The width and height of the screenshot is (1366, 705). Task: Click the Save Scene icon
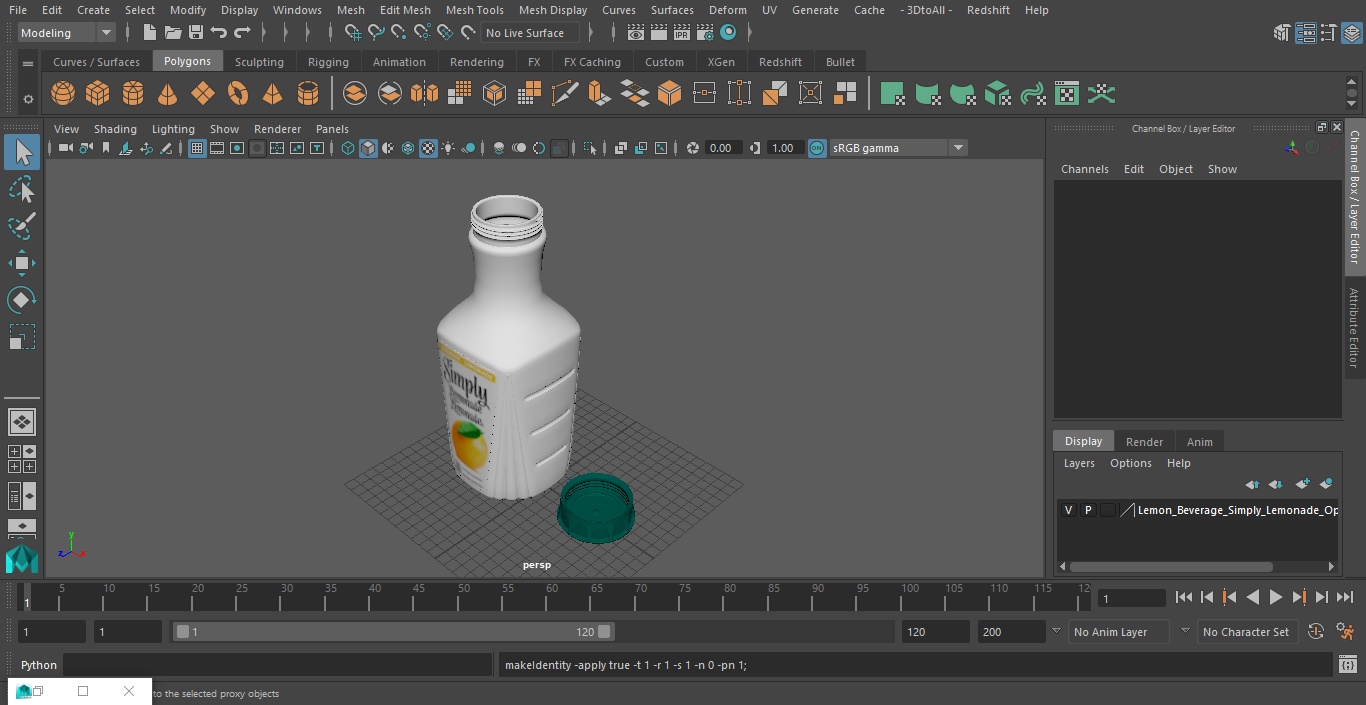(x=196, y=33)
